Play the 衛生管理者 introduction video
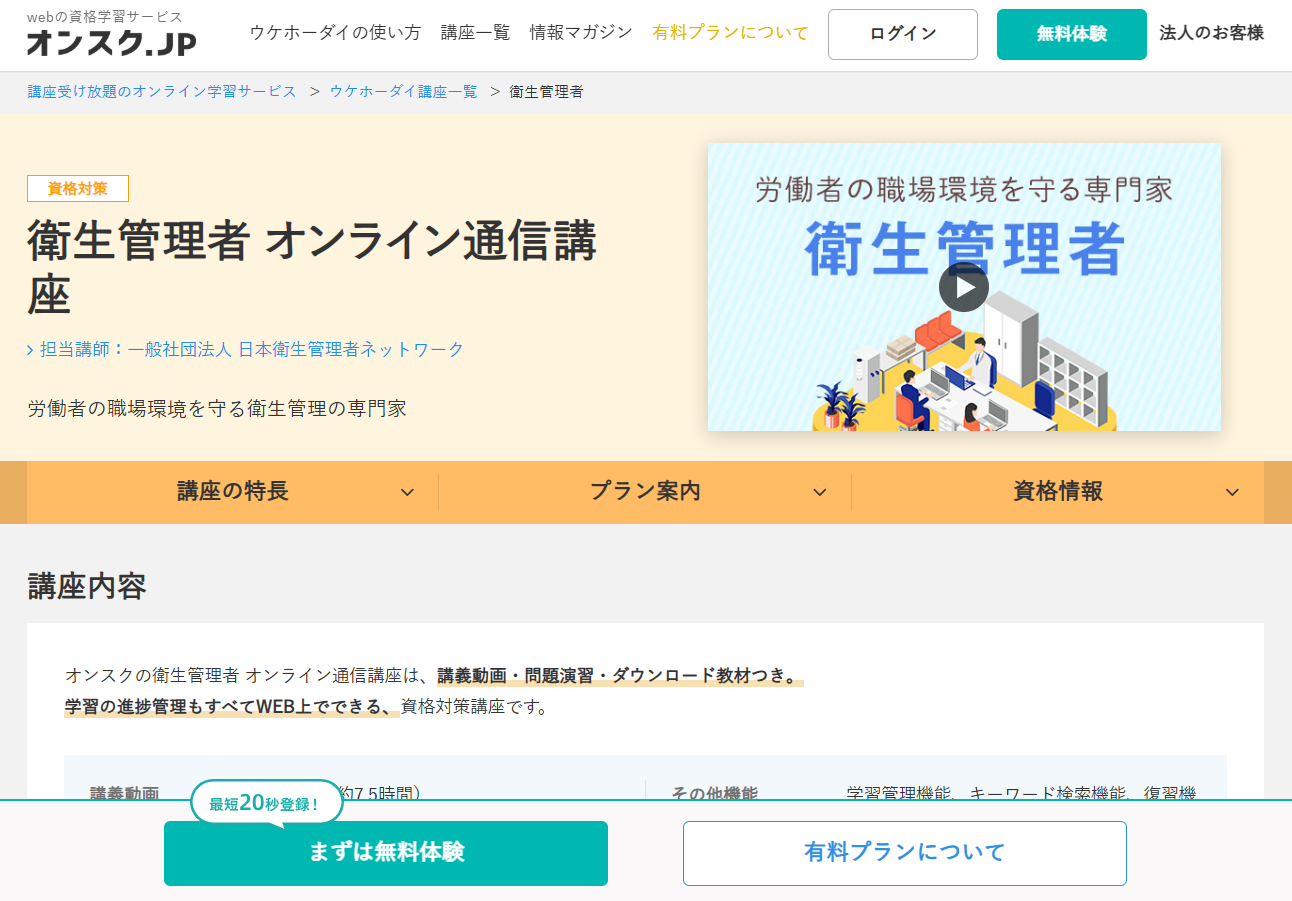Viewport: 1292px width, 901px height. coord(963,288)
